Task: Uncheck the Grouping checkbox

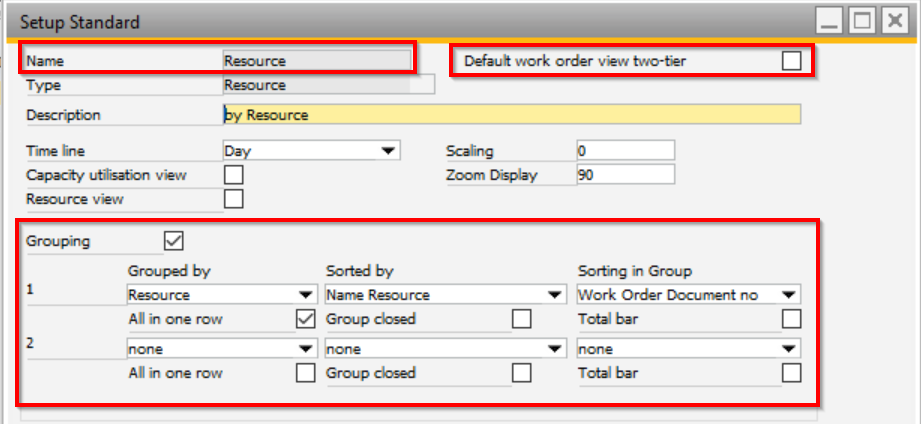Action: point(173,241)
